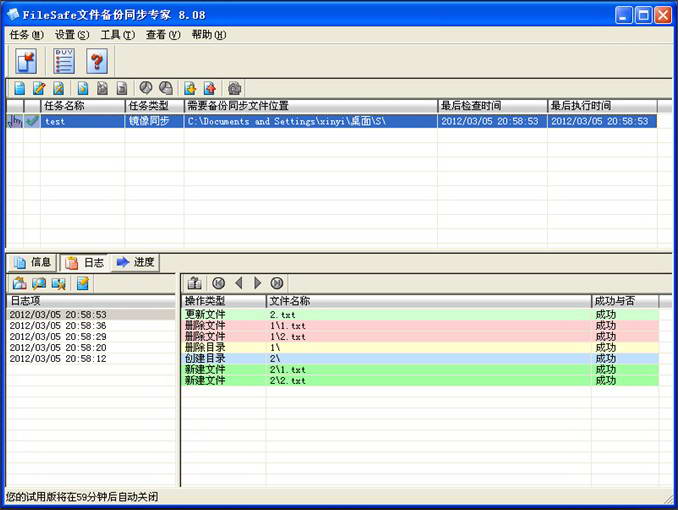
Task: Click the 成功与否 column header
Action: click(625, 301)
